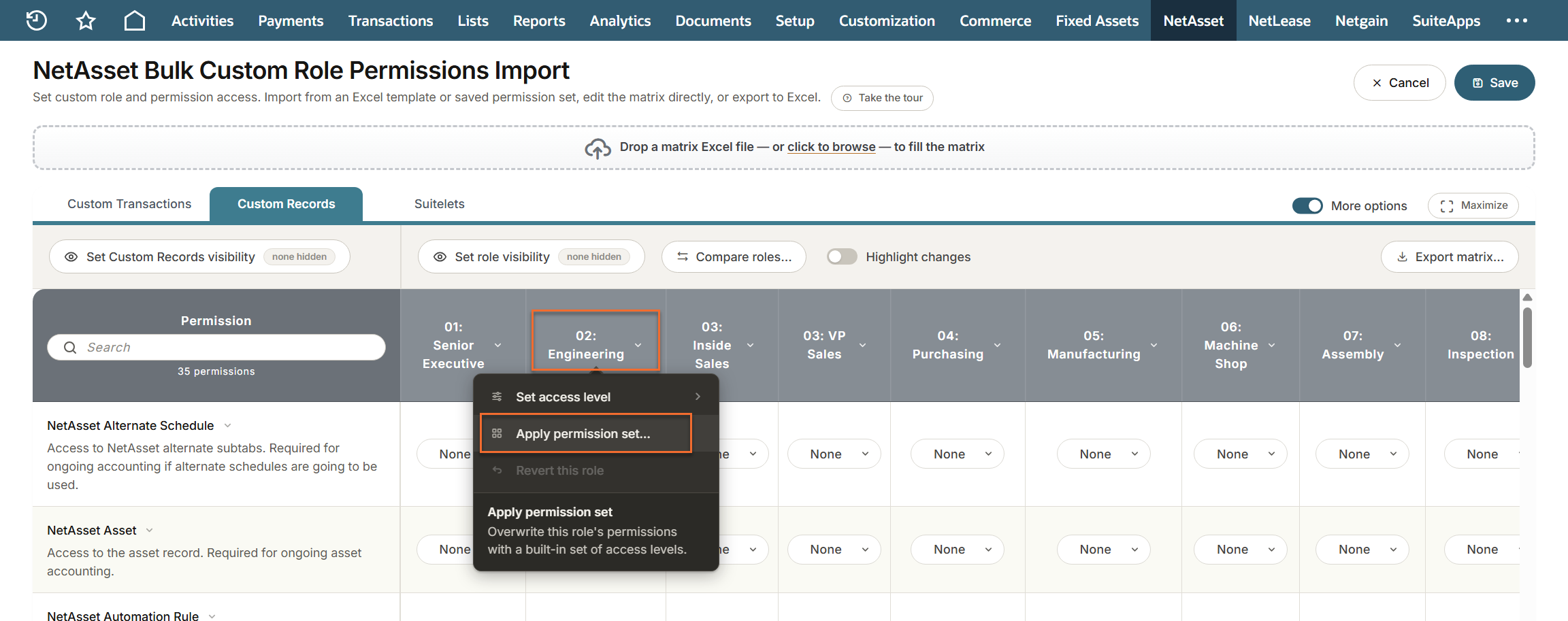
Task: Expand the NetAsset Alternate Schedule row chevron
Action: point(227,426)
